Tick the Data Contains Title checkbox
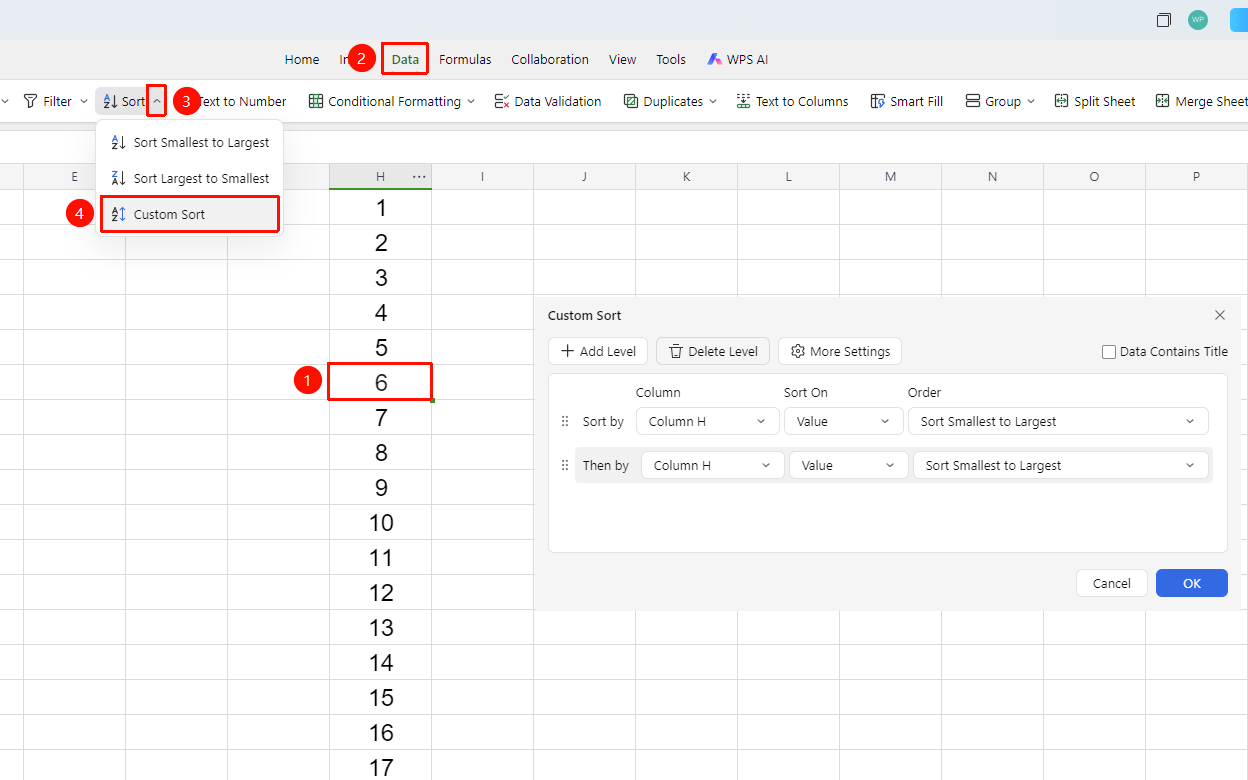 coord(1109,352)
